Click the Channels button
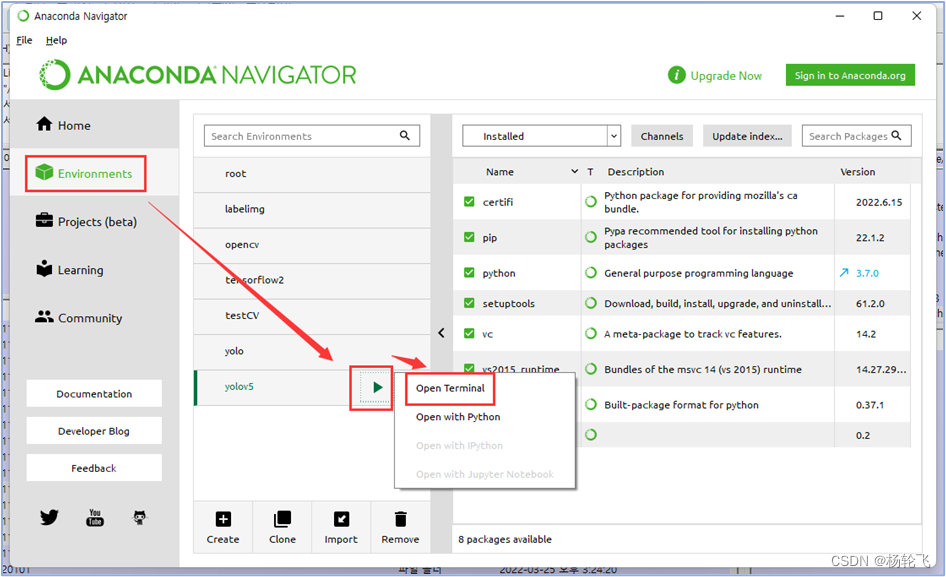 pyautogui.click(x=662, y=136)
